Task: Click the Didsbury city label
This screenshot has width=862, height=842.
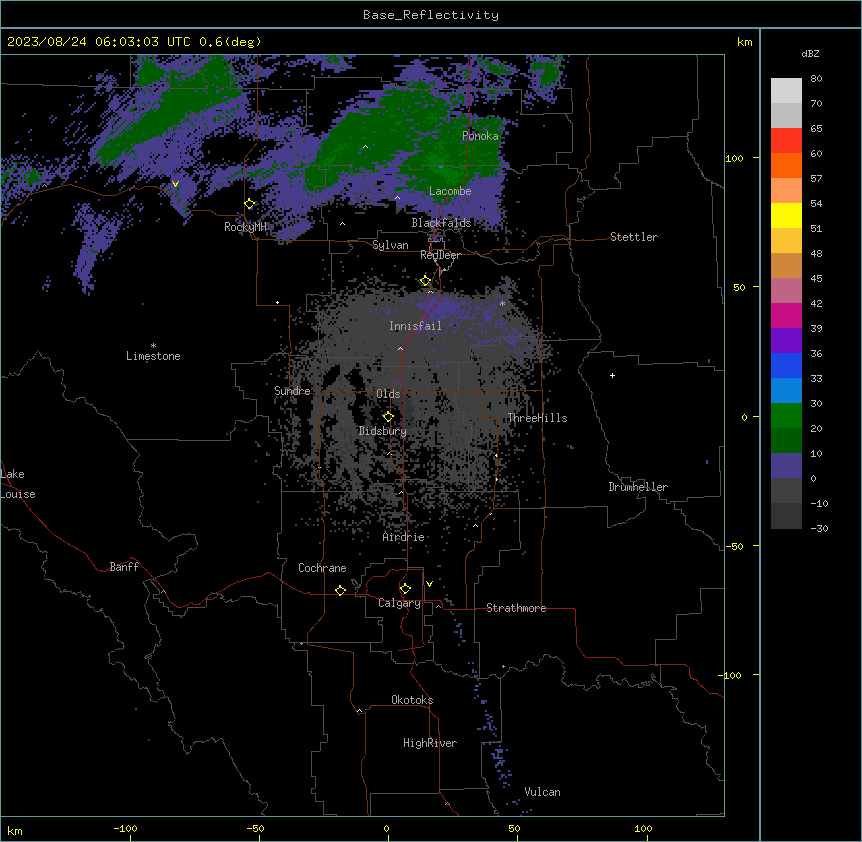Action: pyautogui.click(x=383, y=431)
